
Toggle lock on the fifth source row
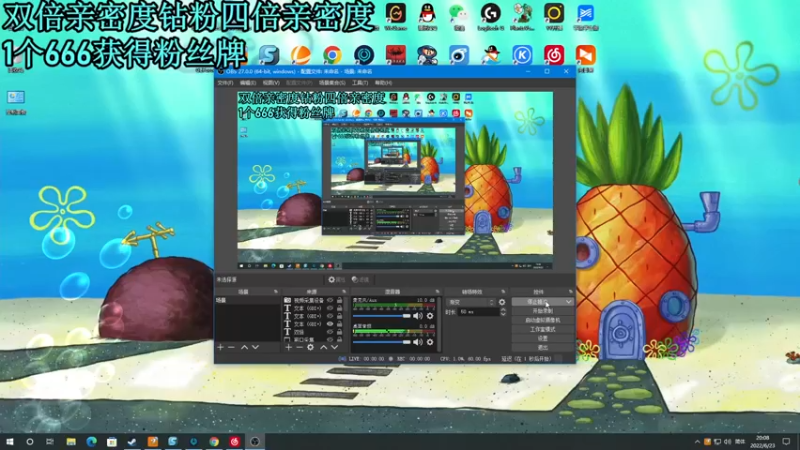coord(340,332)
